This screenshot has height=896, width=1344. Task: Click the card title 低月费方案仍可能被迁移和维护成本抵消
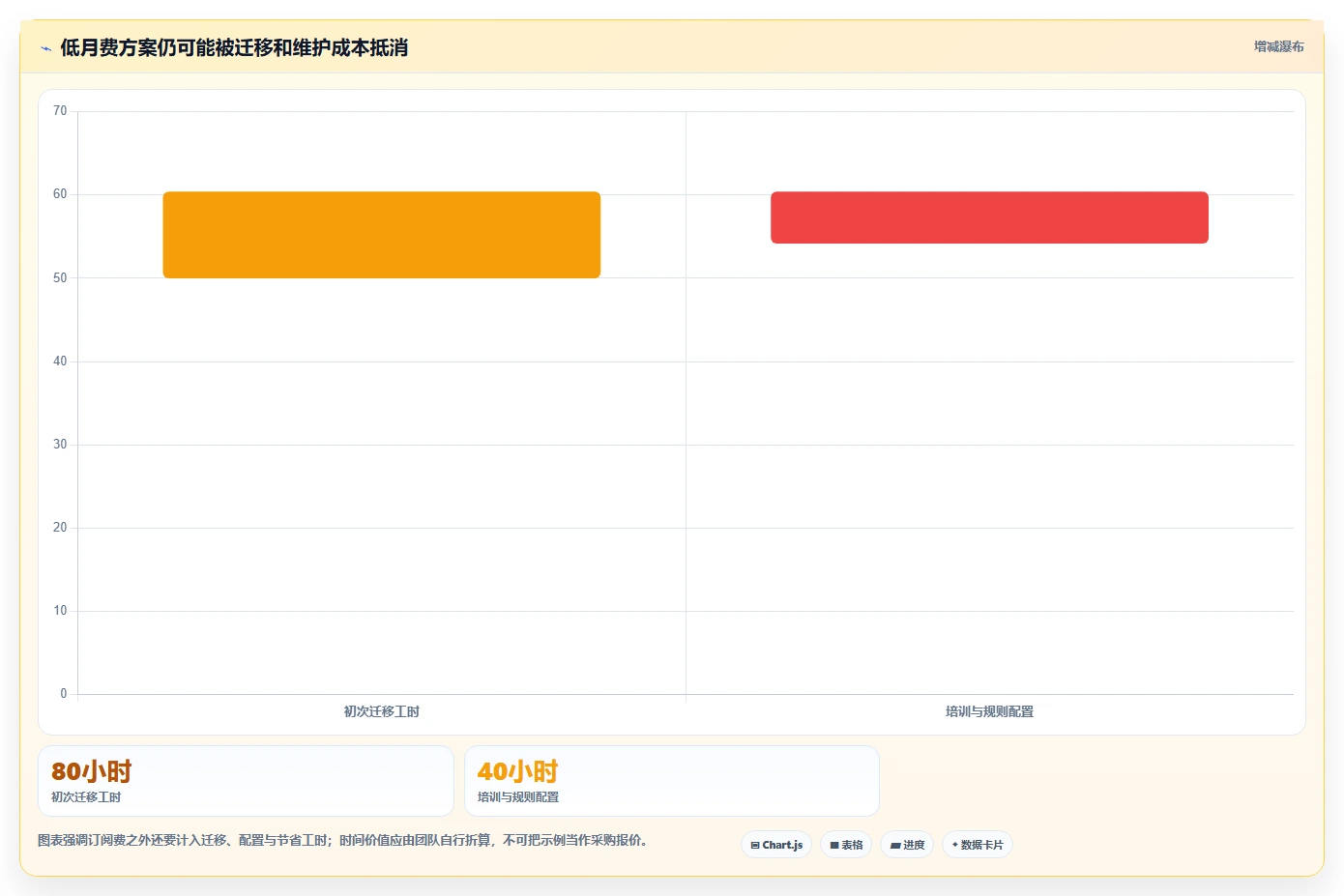click(234, 47)
